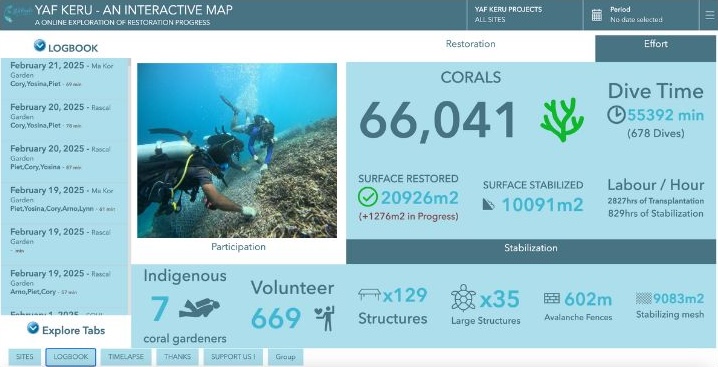Click the Group button

(286, 357)
